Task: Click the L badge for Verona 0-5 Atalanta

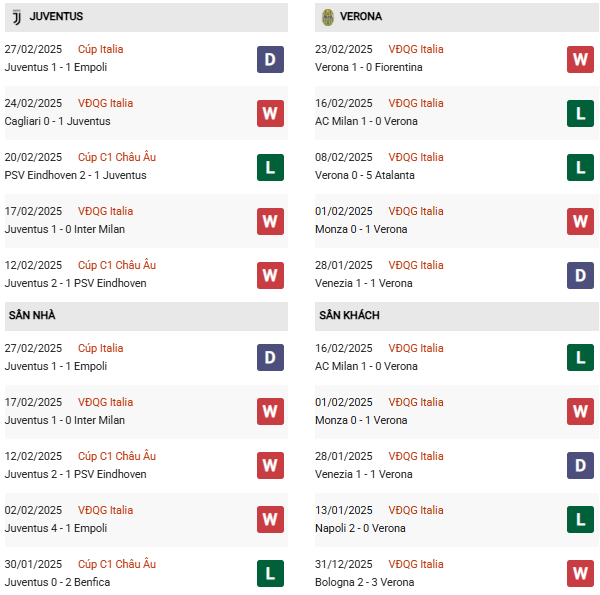Action: point(580,167)
